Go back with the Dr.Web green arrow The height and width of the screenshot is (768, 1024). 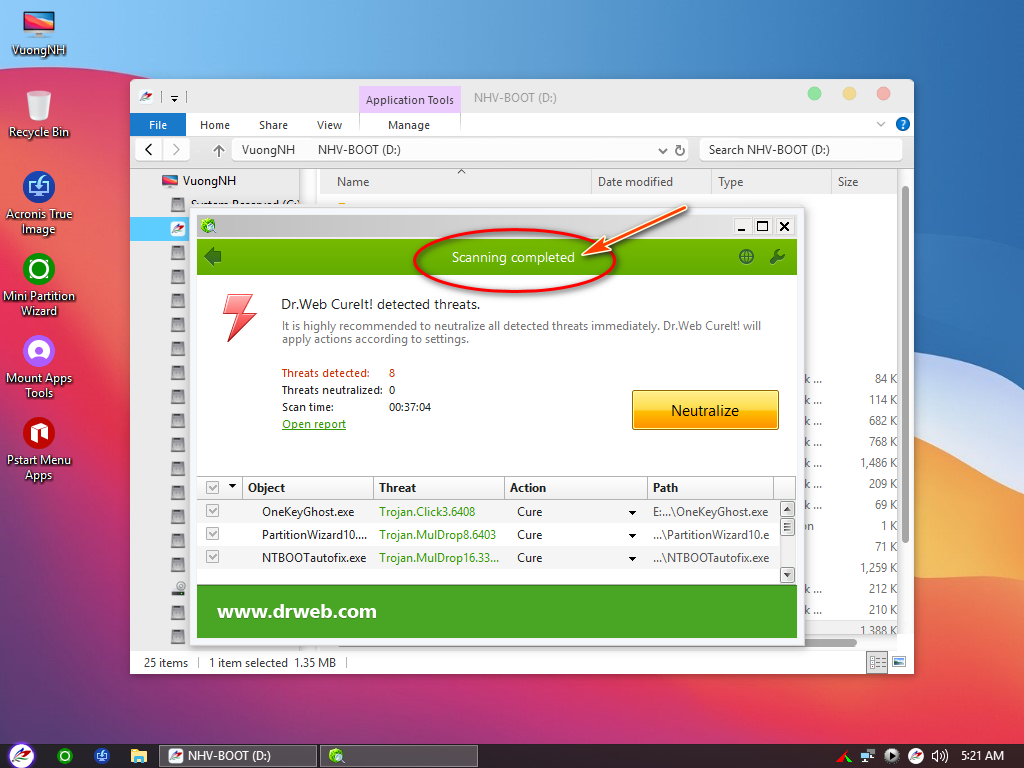click(213, 257)
